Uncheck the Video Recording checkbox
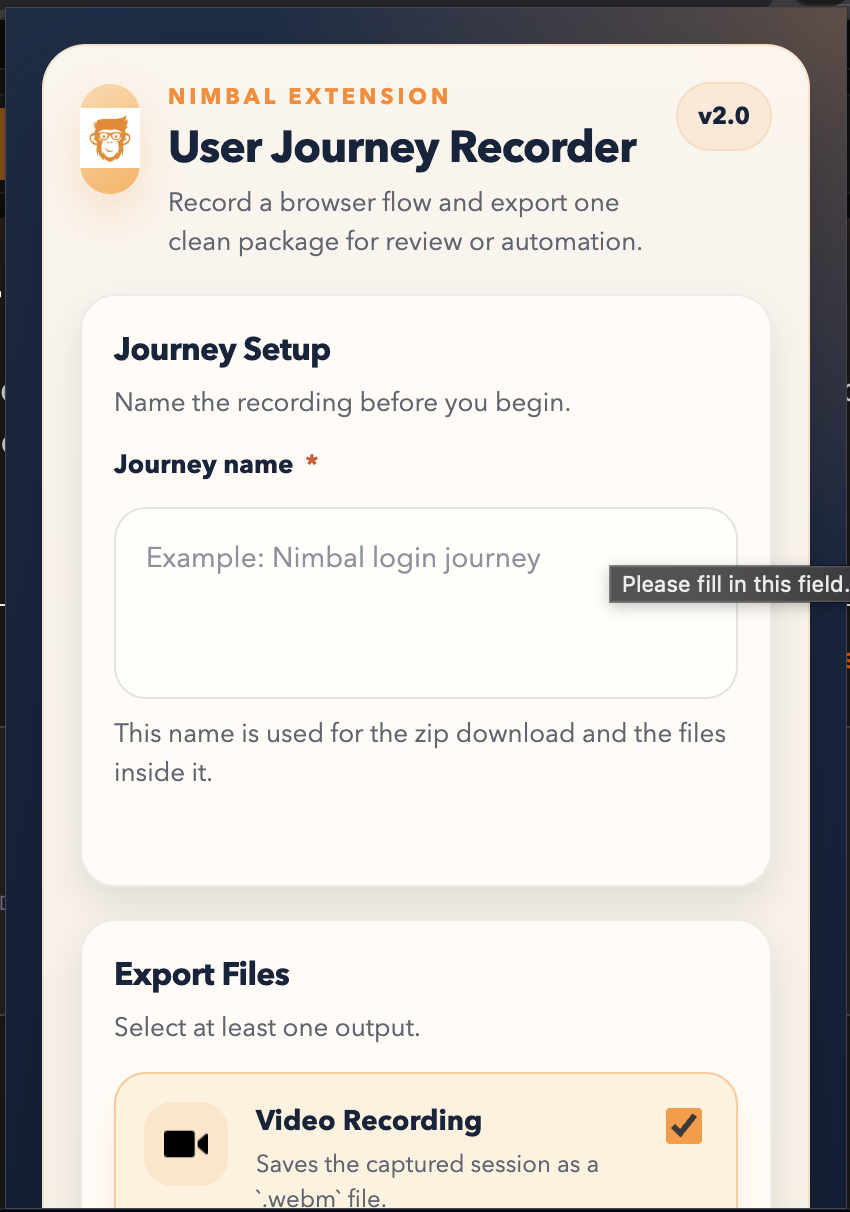 tap(684, 1126)
